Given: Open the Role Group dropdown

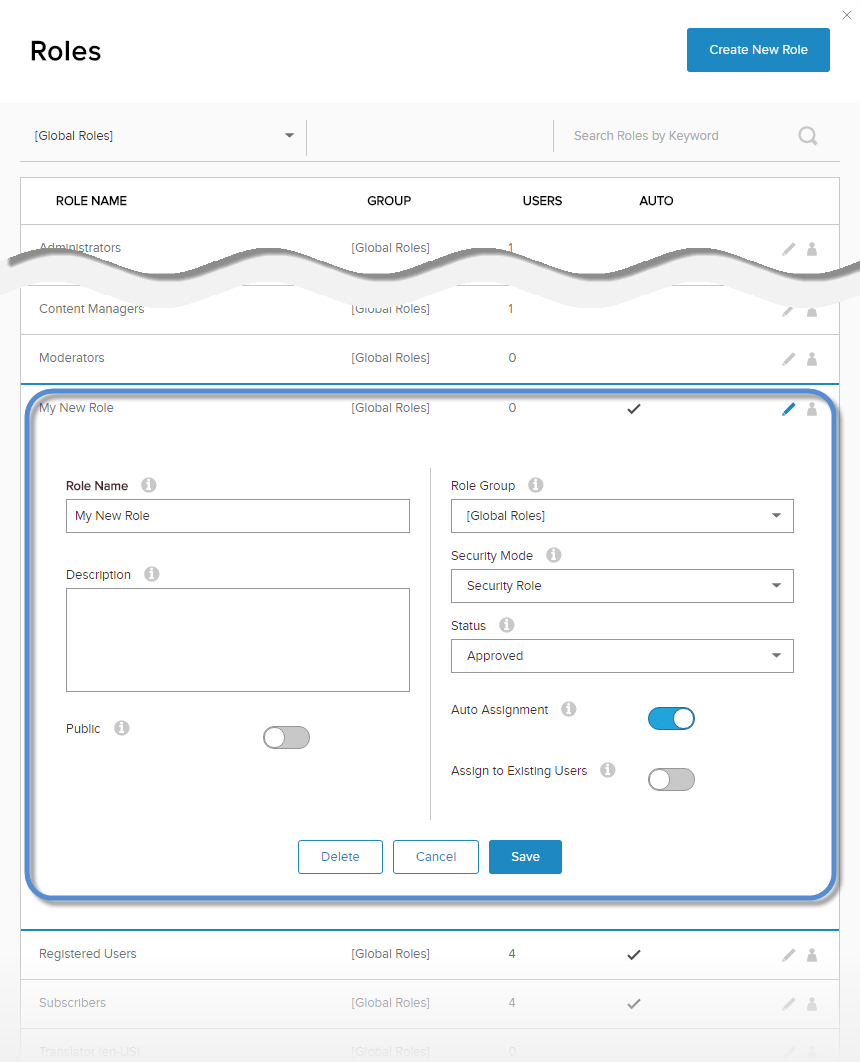Looking at the screenshot, I should 622,516.
